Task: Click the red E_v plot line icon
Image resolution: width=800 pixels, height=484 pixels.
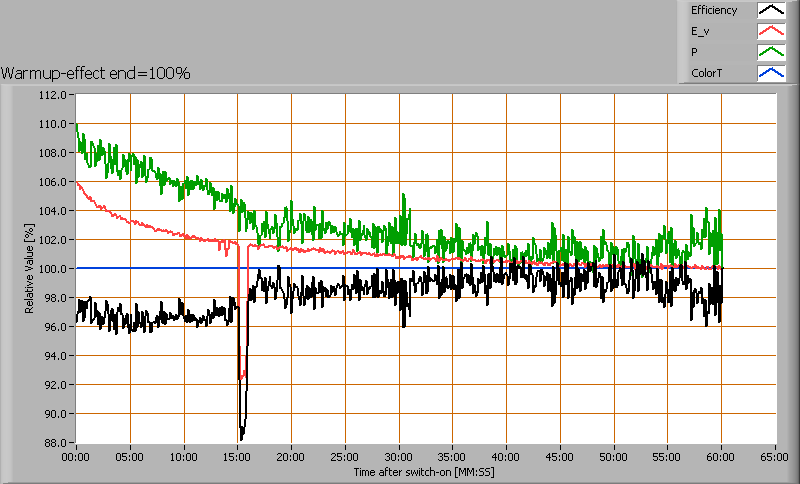Action: click(x=770, y=32)
